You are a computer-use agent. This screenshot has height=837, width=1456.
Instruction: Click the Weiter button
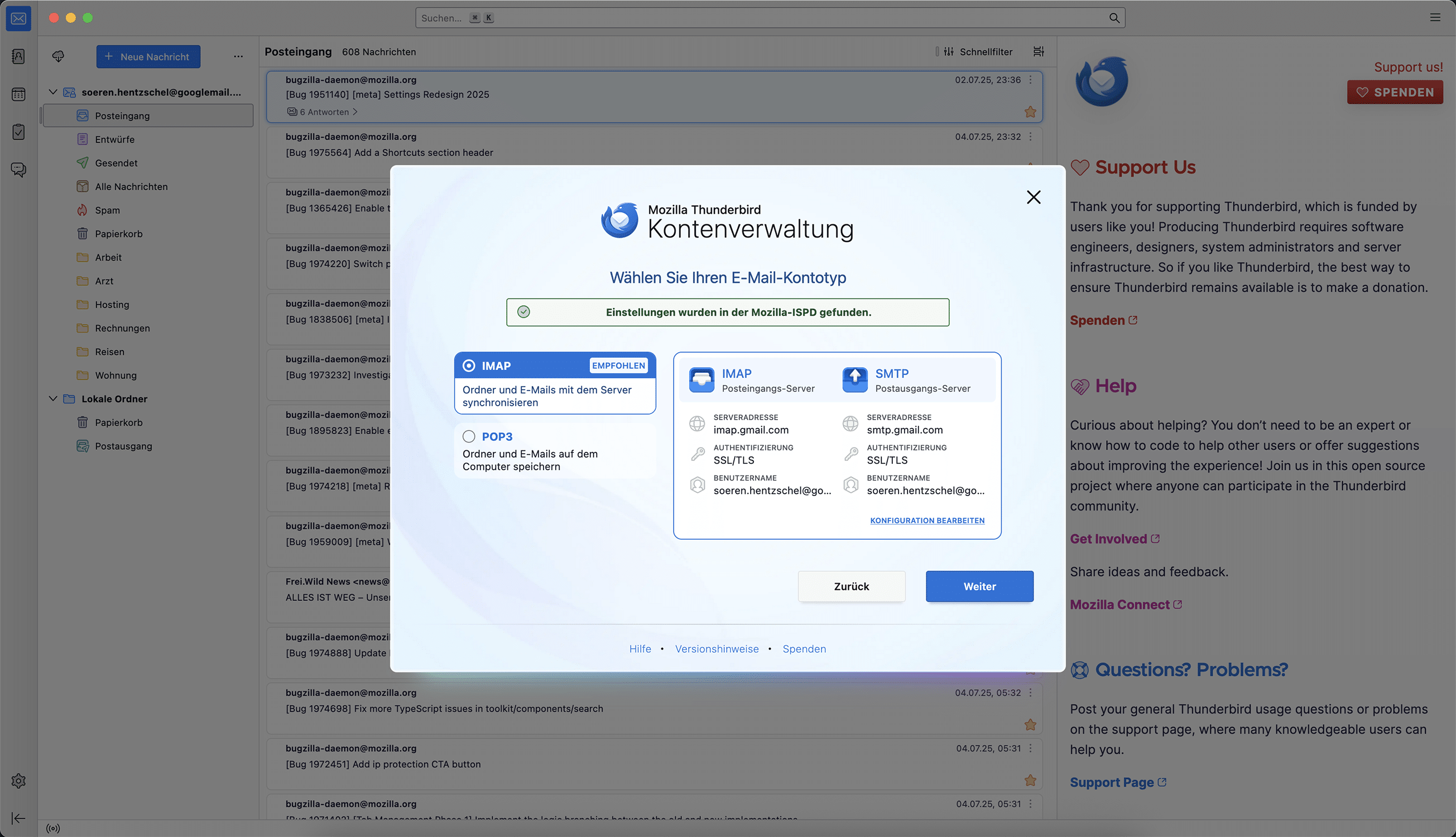tap(979, 586)
